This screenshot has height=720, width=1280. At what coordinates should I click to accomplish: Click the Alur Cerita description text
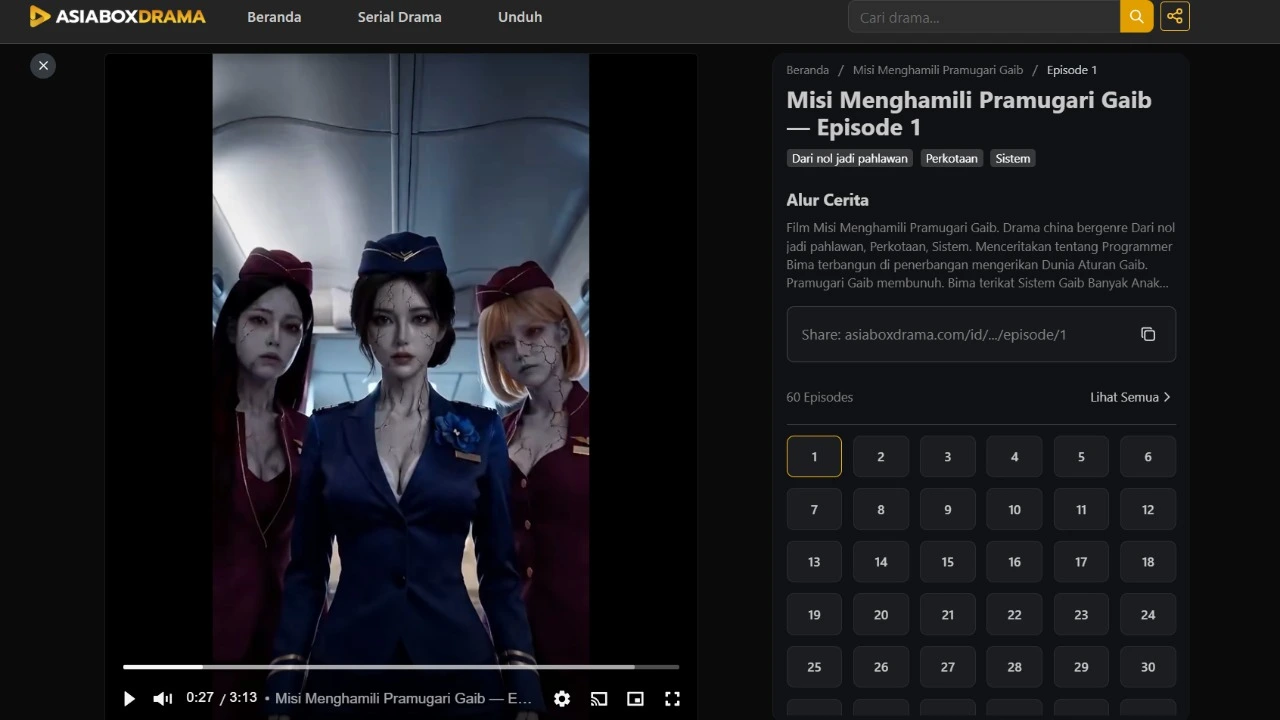980,255
